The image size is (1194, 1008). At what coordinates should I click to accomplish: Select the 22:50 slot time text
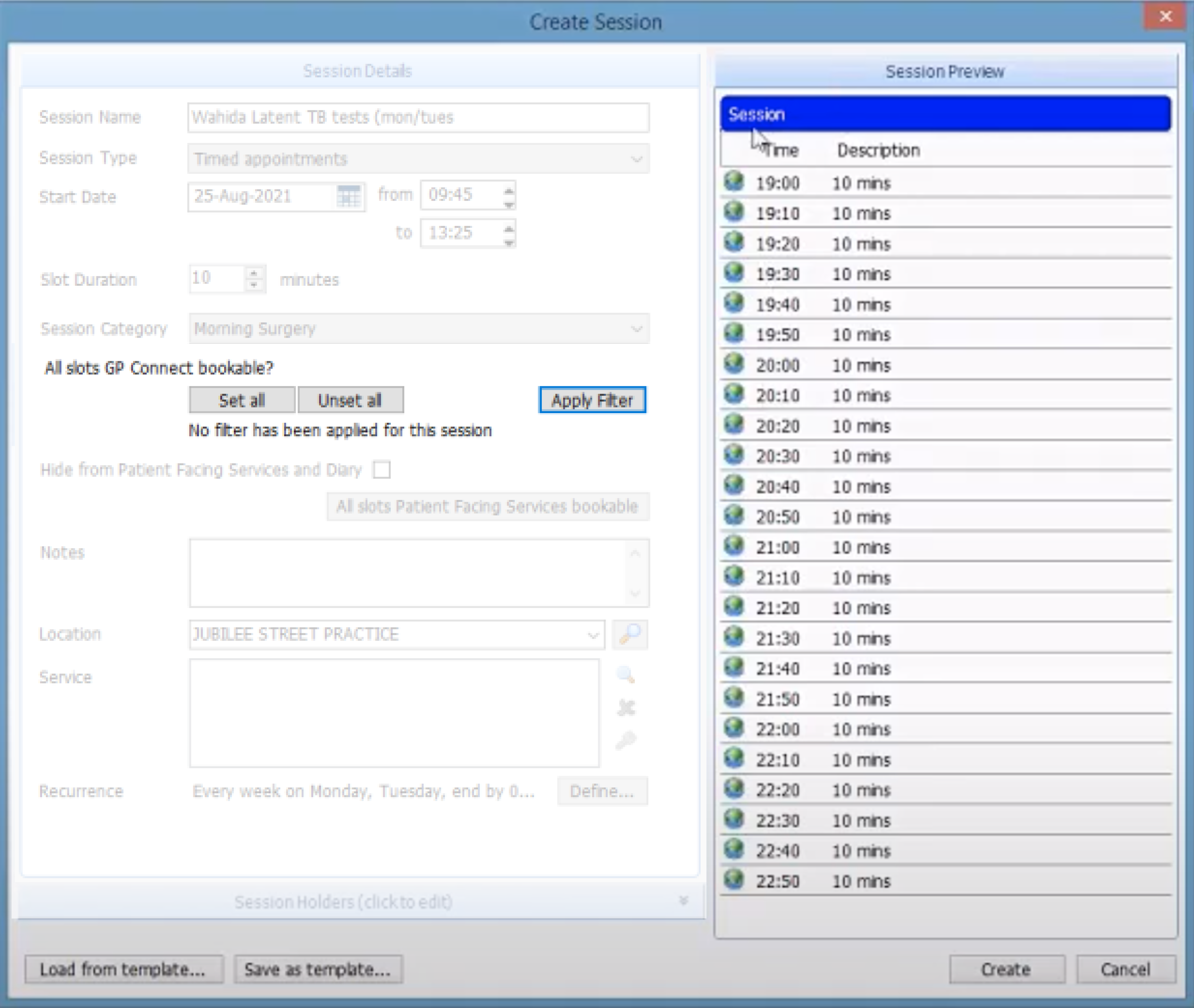point(778,881)
